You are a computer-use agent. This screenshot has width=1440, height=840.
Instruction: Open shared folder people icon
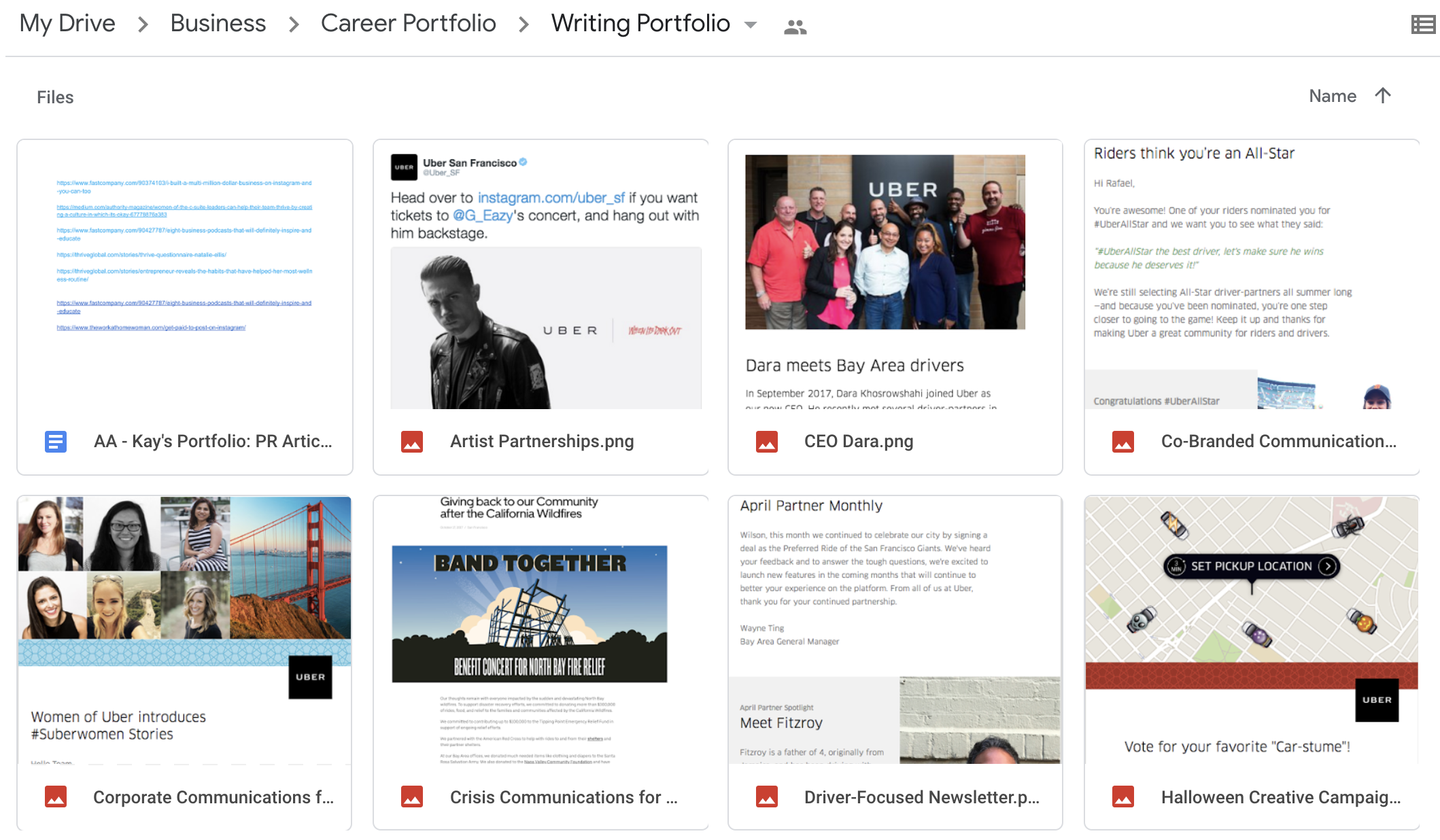(x=795, y=27)
